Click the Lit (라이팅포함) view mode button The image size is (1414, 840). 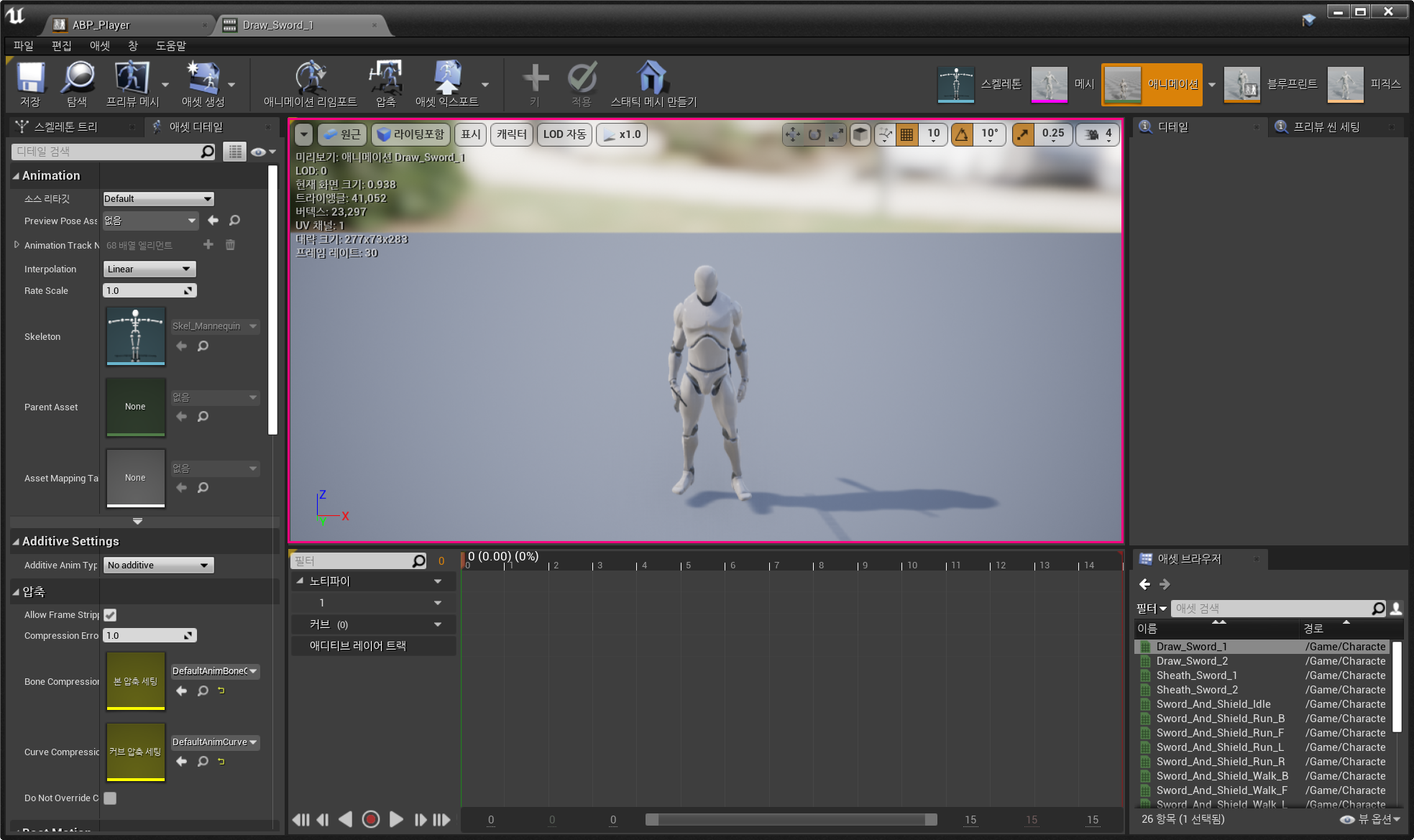click(x=411, y=134)
